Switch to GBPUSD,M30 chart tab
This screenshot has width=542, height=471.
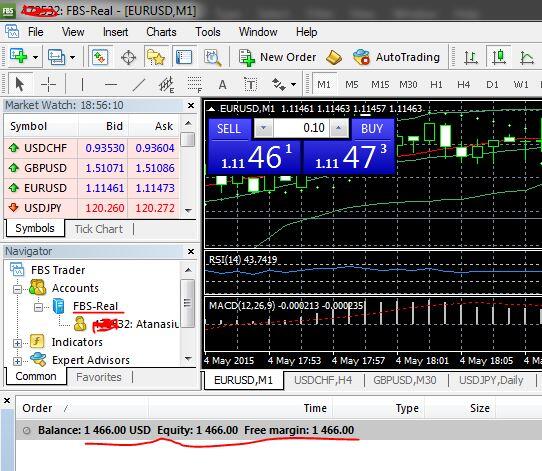(405, 380)
